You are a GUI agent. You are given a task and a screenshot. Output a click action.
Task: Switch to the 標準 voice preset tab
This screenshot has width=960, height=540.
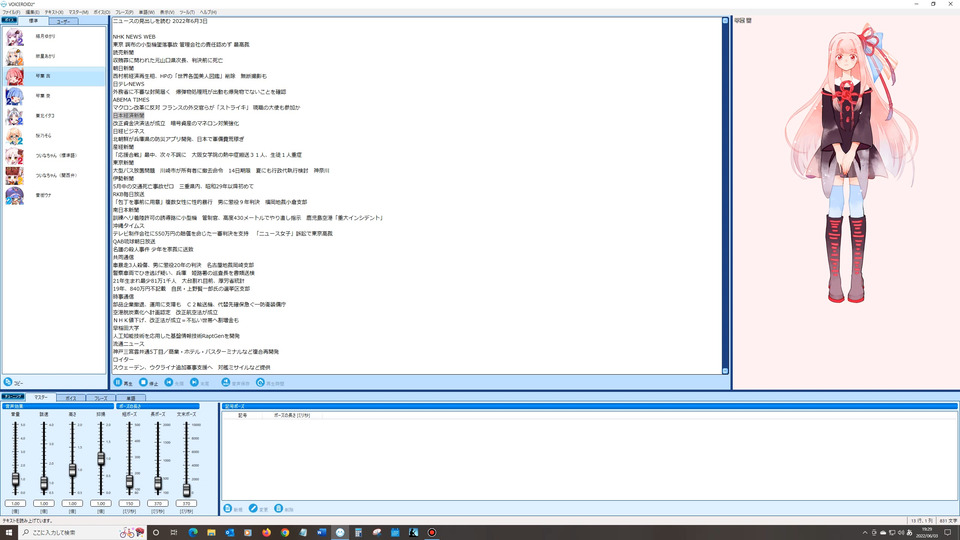click(x=33, y=21)
